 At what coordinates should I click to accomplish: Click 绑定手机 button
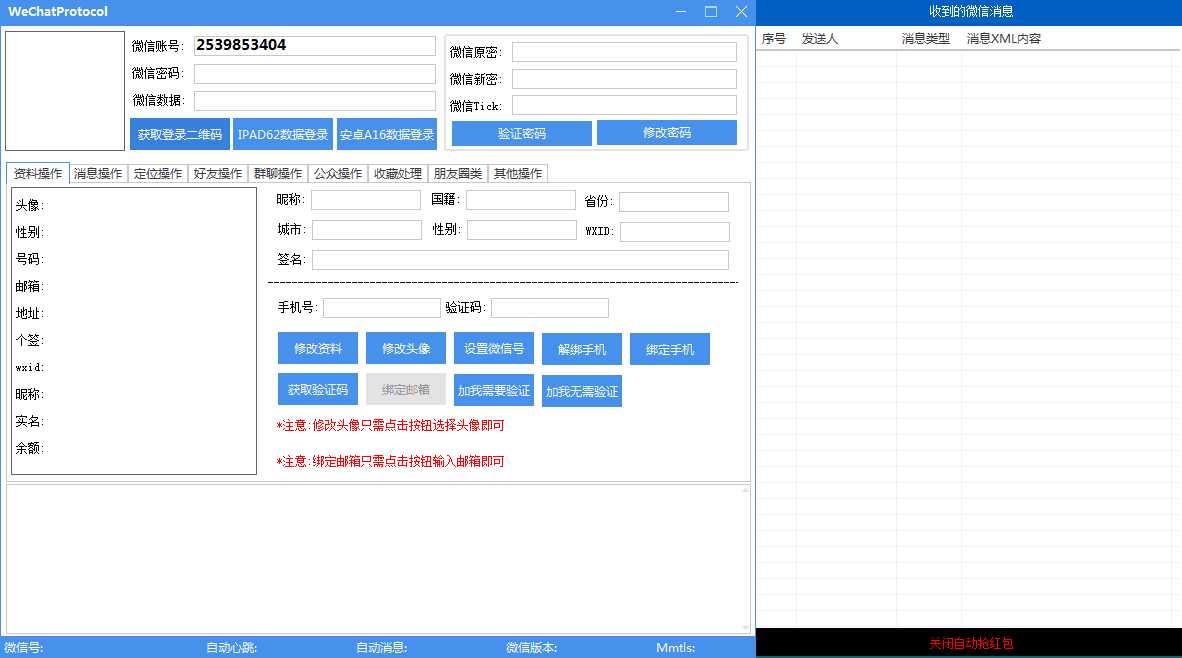pyautogui.click(x=669, y=349)
